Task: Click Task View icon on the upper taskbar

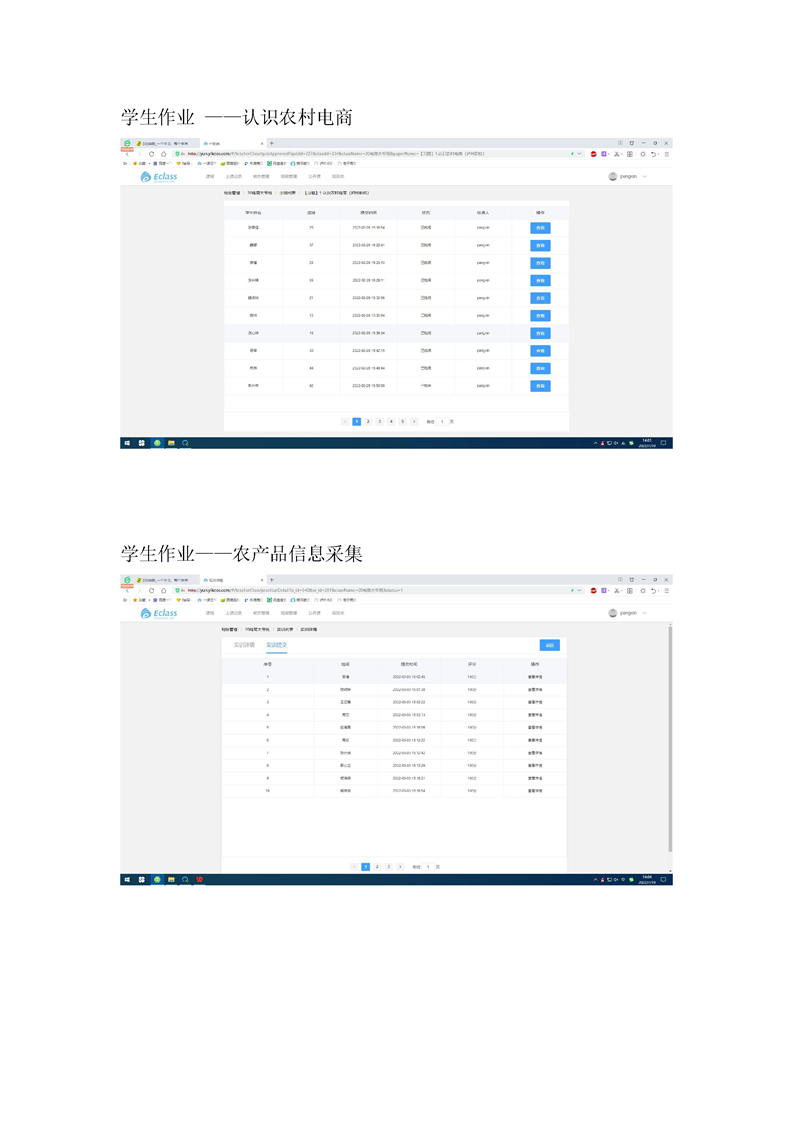Action: pos(142,443)
